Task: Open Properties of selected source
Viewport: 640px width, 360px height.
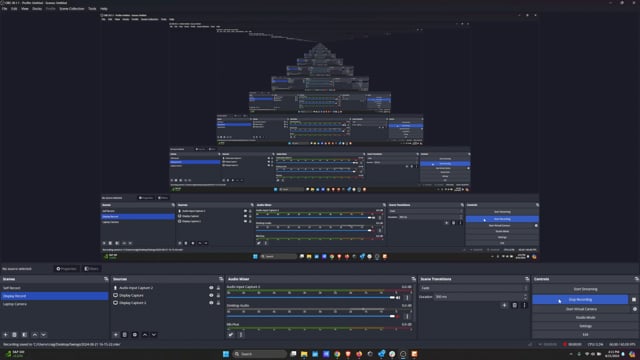Action: point(66,269)
